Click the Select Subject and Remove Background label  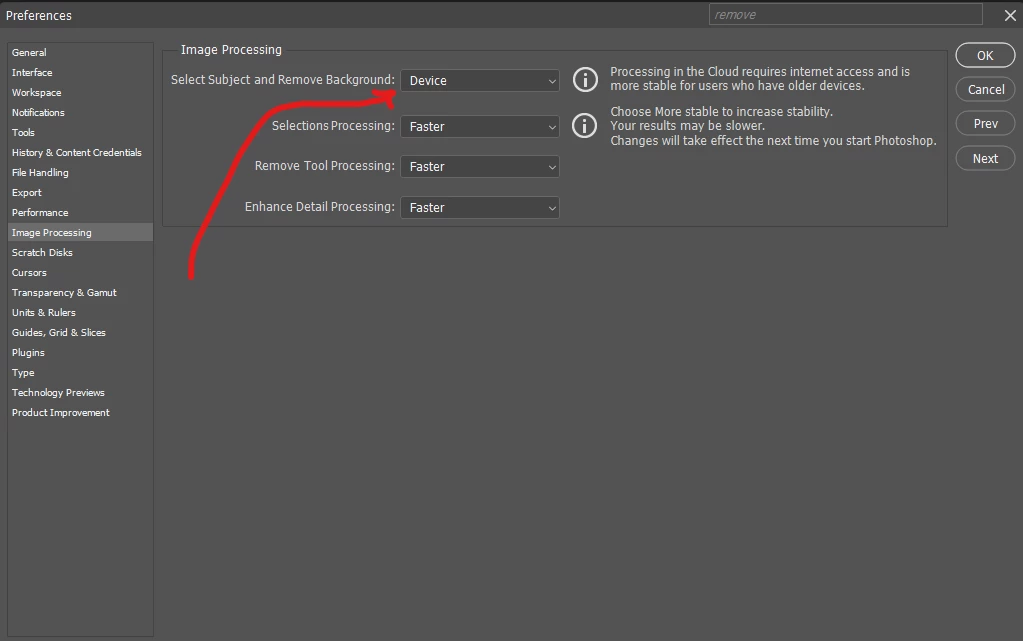click(282, 80)
